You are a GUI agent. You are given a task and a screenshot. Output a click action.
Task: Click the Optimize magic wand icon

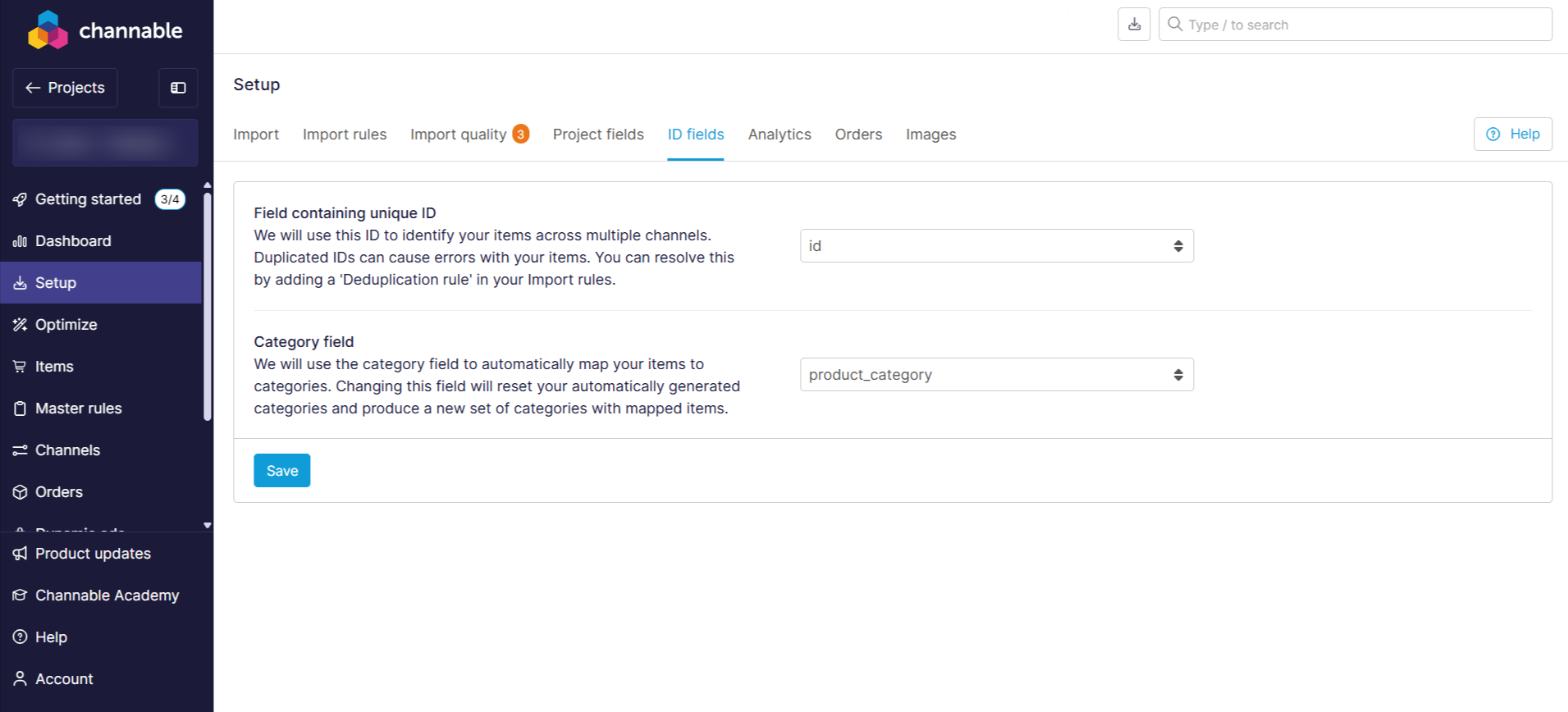20,325
